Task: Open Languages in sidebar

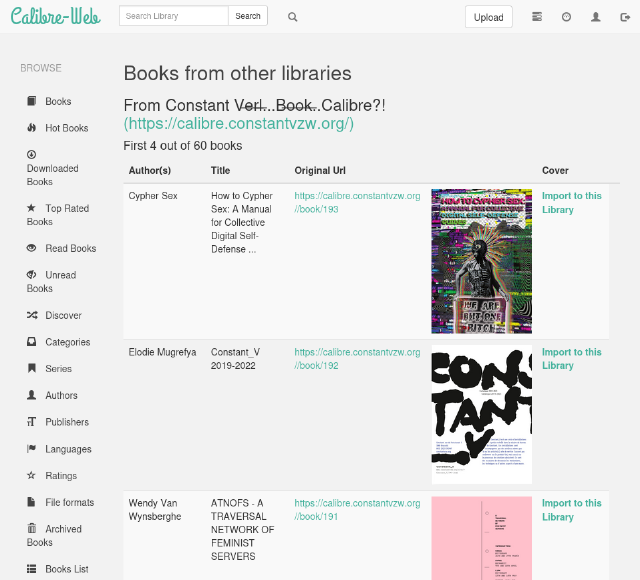Action: (x=68, y=449)
